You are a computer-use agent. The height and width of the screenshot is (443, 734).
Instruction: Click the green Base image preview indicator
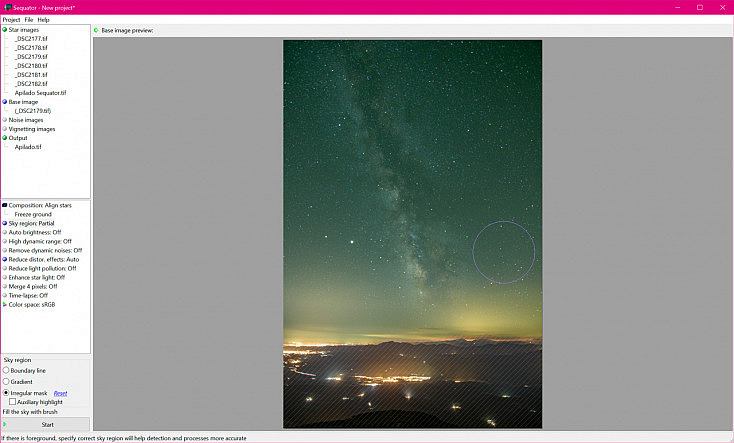pyautogui.click(x=96, y=30)
